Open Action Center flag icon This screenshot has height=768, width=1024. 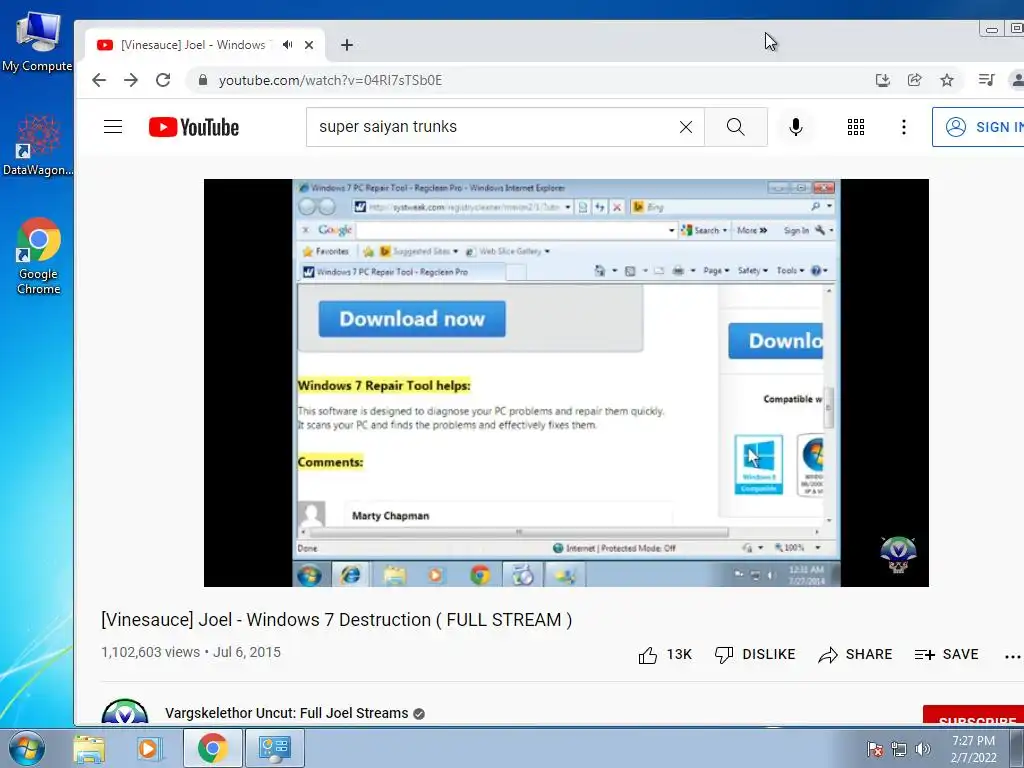point(874,749)
